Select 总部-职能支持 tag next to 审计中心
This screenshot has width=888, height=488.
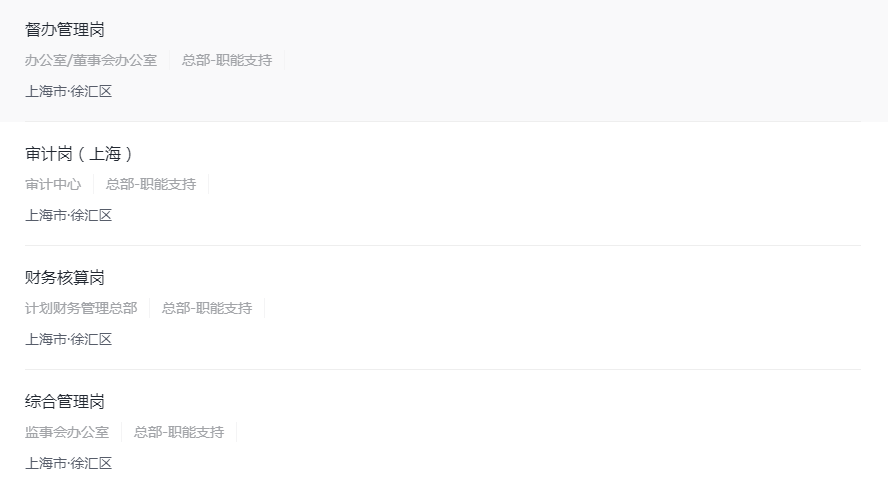[x=151, y=184]
